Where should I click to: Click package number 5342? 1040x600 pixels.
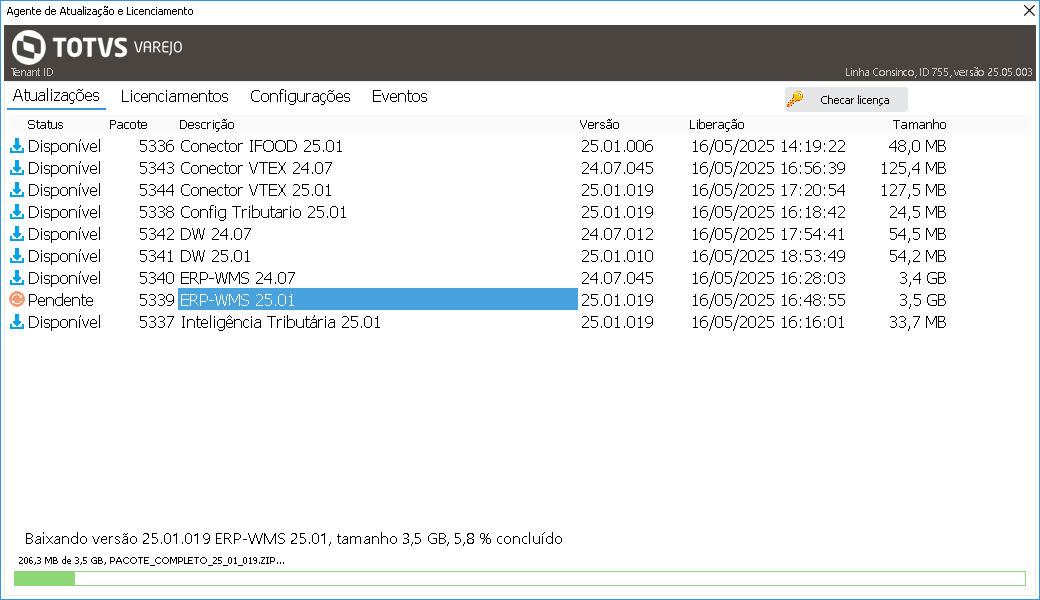(157, 233)
